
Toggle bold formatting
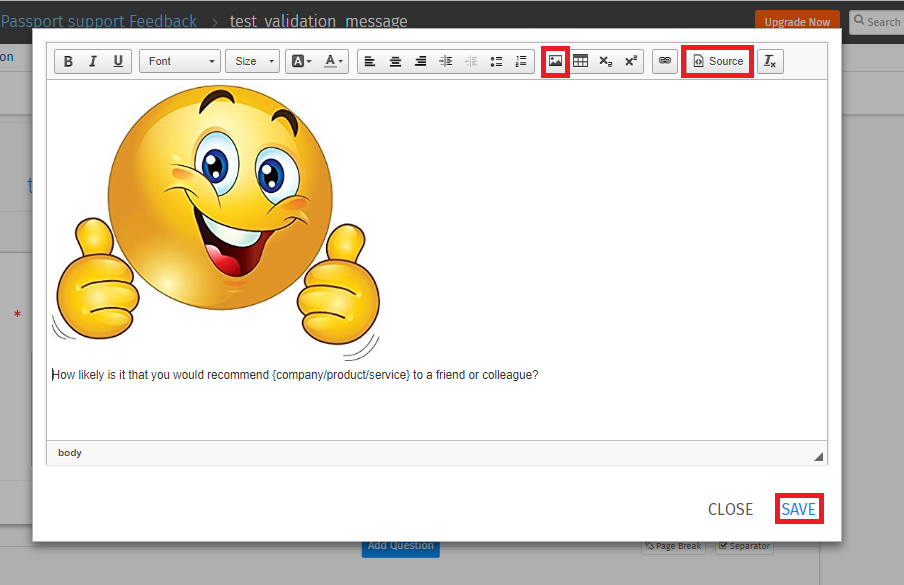pos(68,62)
